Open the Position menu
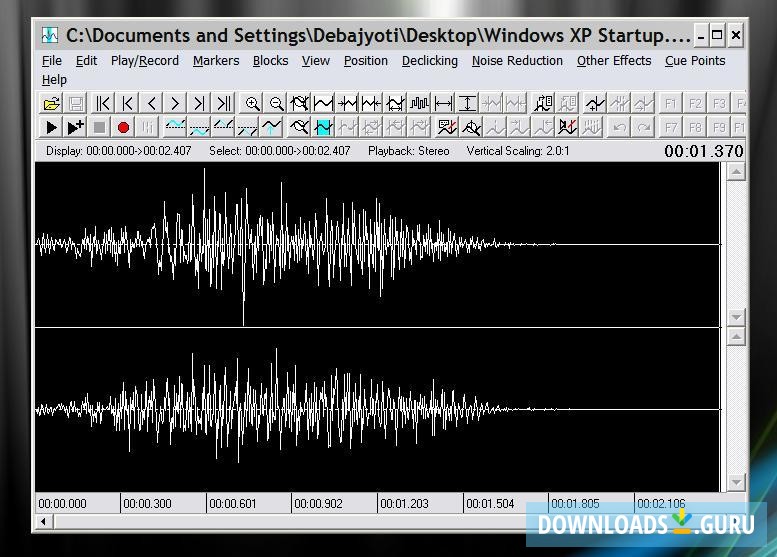Image resolution: width=777 pixels, height=557 pixels. point(366,60)
